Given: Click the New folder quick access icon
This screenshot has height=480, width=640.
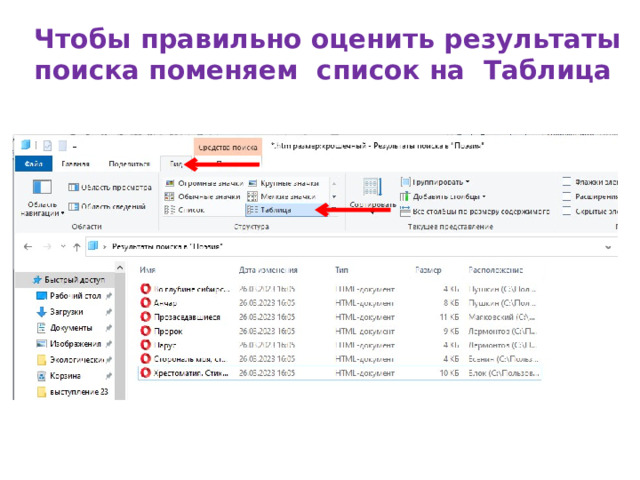Looking at the screenshot, I should coord(62,145).
